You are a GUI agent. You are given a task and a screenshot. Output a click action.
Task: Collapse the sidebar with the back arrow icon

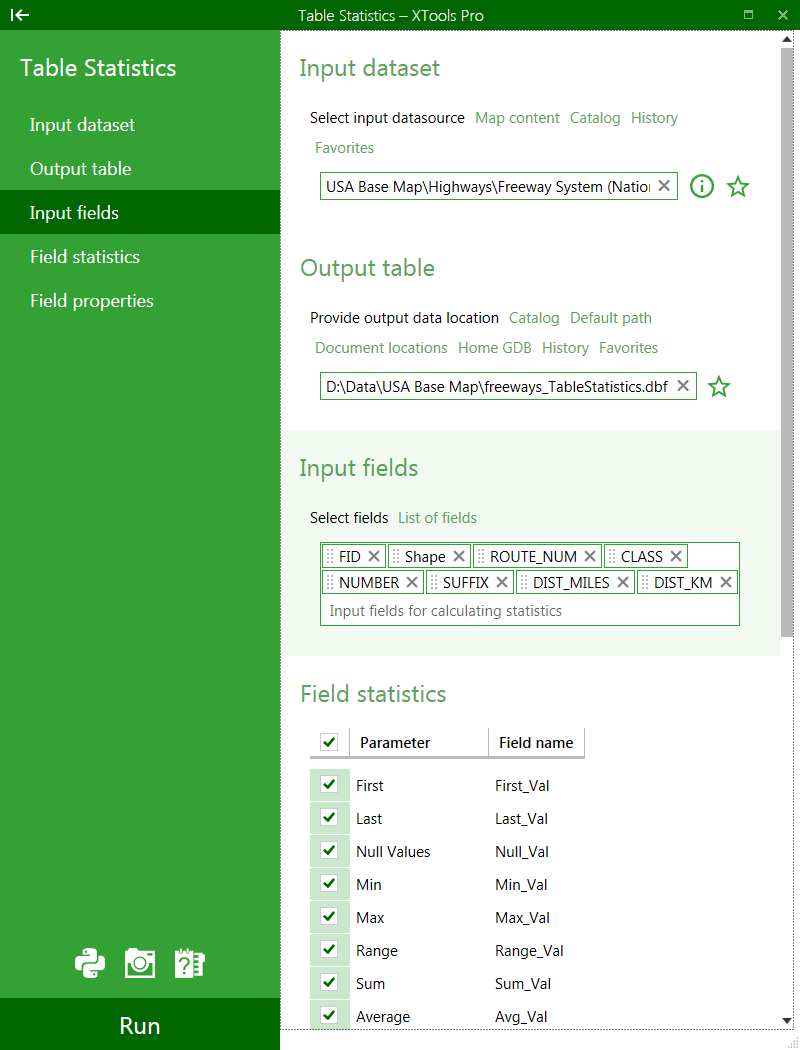20,15
